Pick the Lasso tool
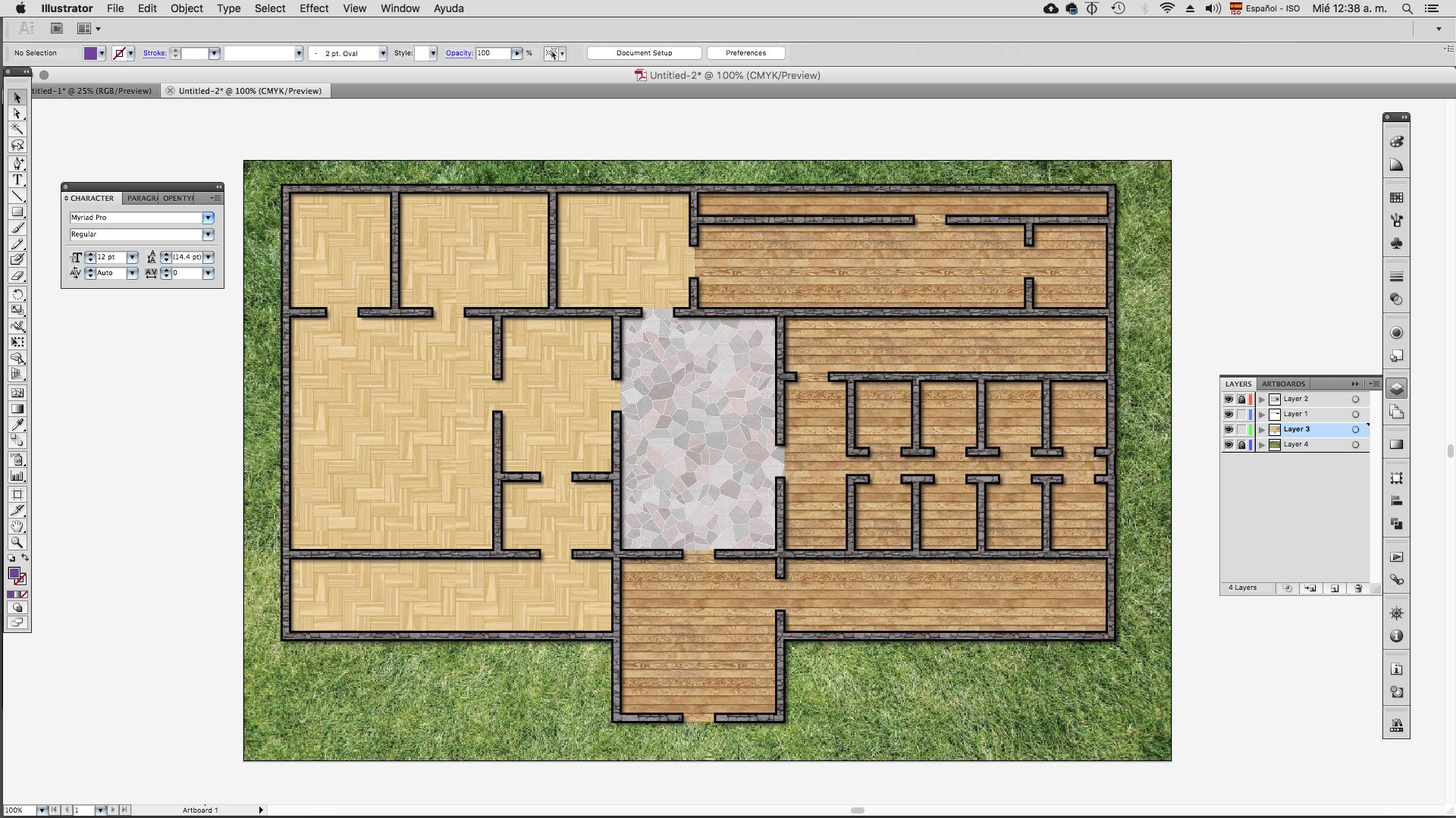This screenshot has width=1456, height=818. (x=17, y=145)
